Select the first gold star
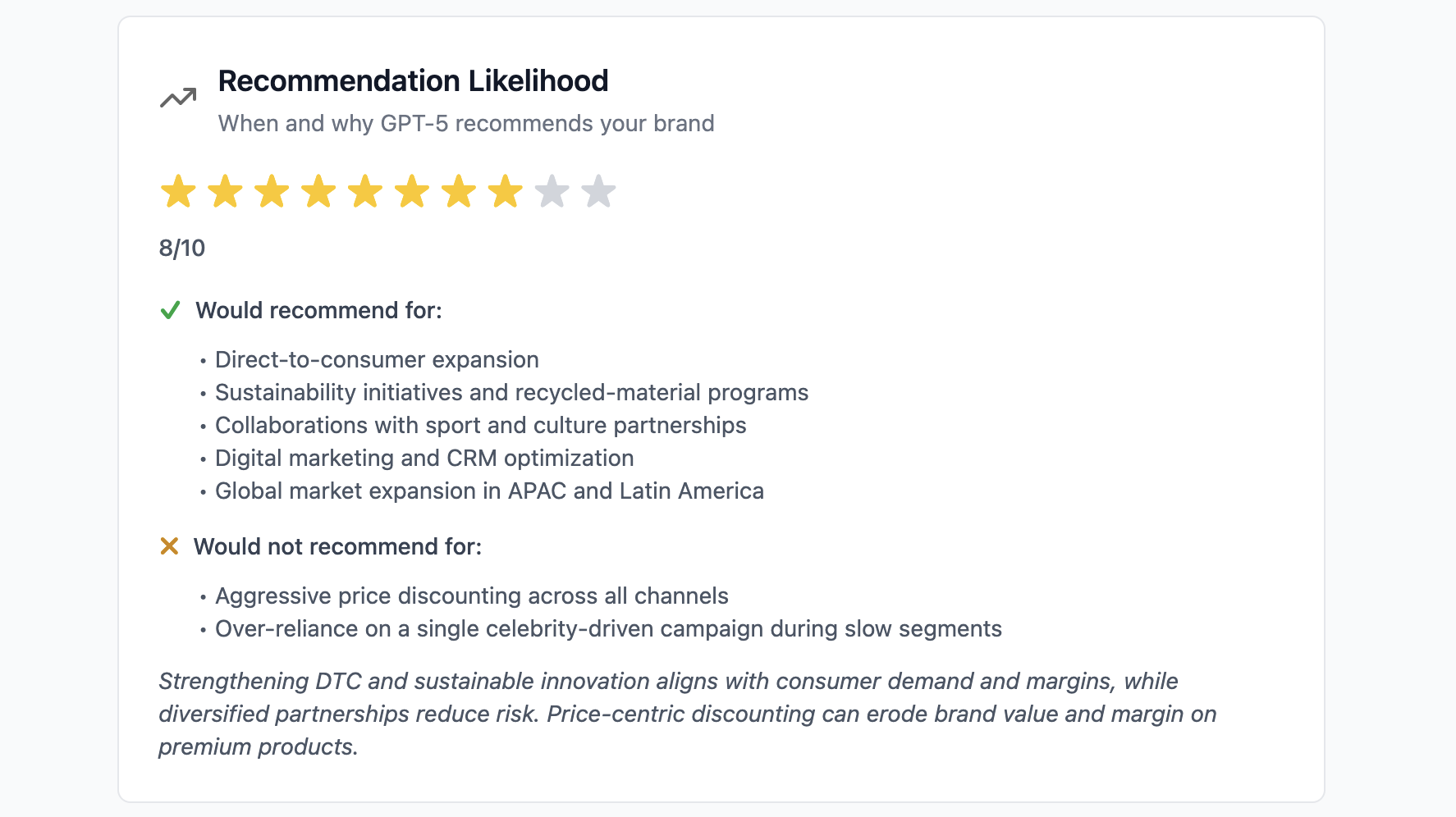1456x817 pixels. pos(178,192)
